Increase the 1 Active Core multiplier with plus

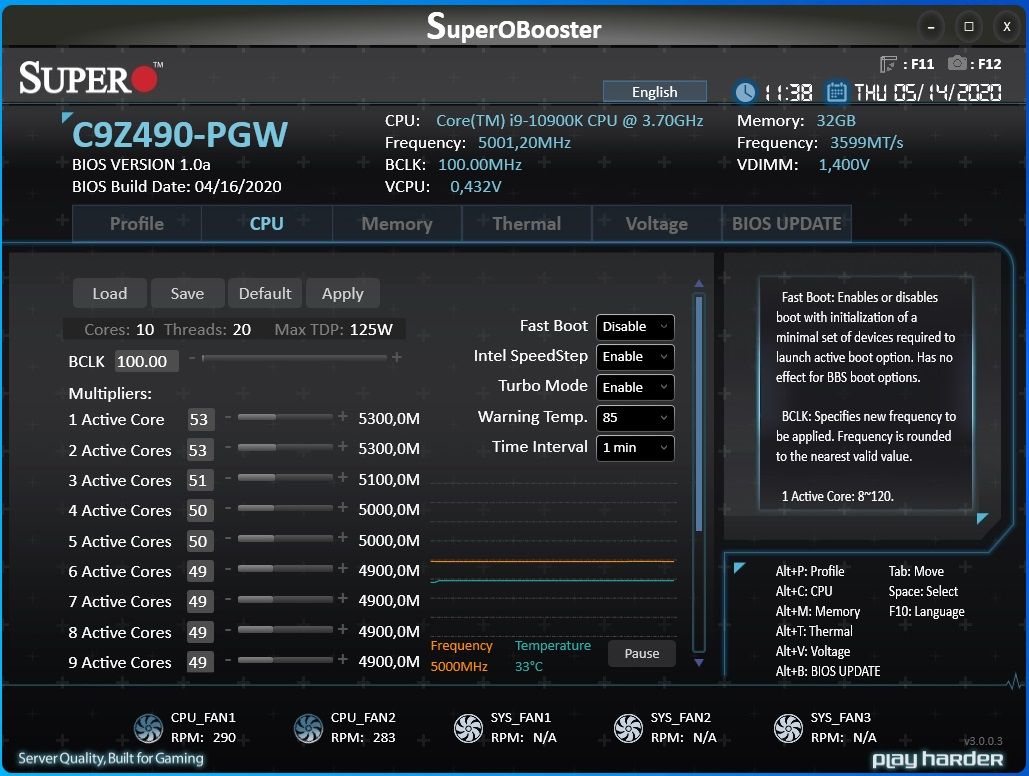[x=343, y=417]
